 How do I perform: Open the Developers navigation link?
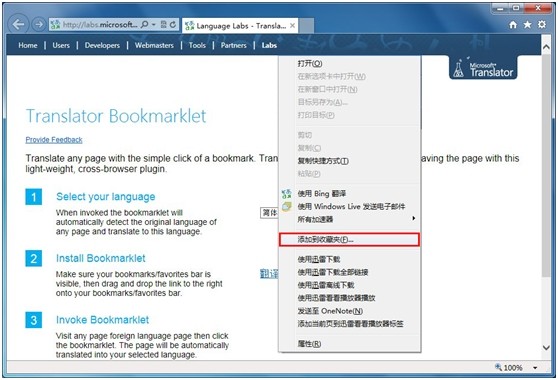102,46
